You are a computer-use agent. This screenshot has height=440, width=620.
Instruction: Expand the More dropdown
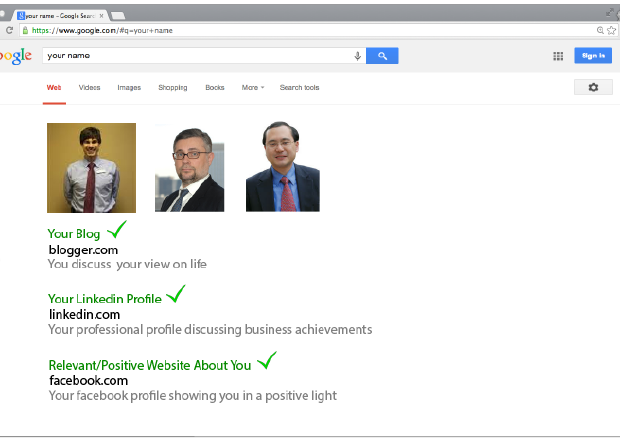pos(253,88)
